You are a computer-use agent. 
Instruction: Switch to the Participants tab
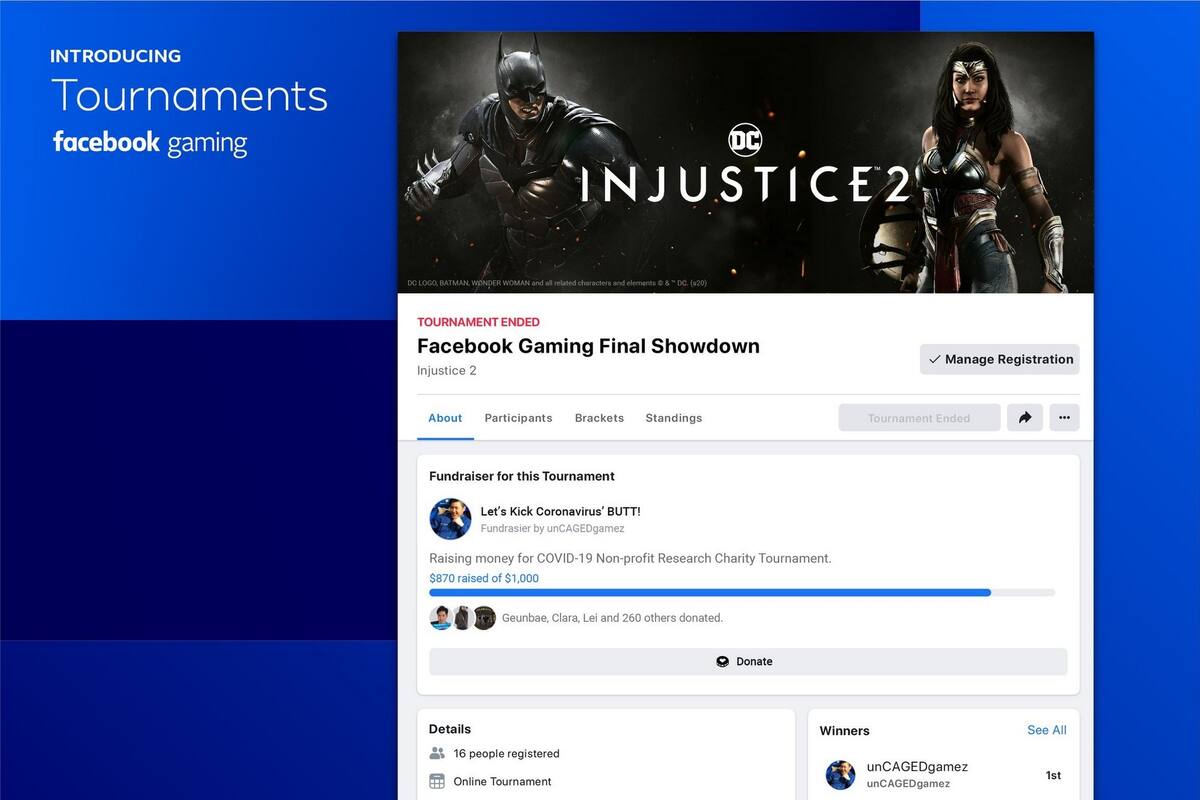[518, 418]
